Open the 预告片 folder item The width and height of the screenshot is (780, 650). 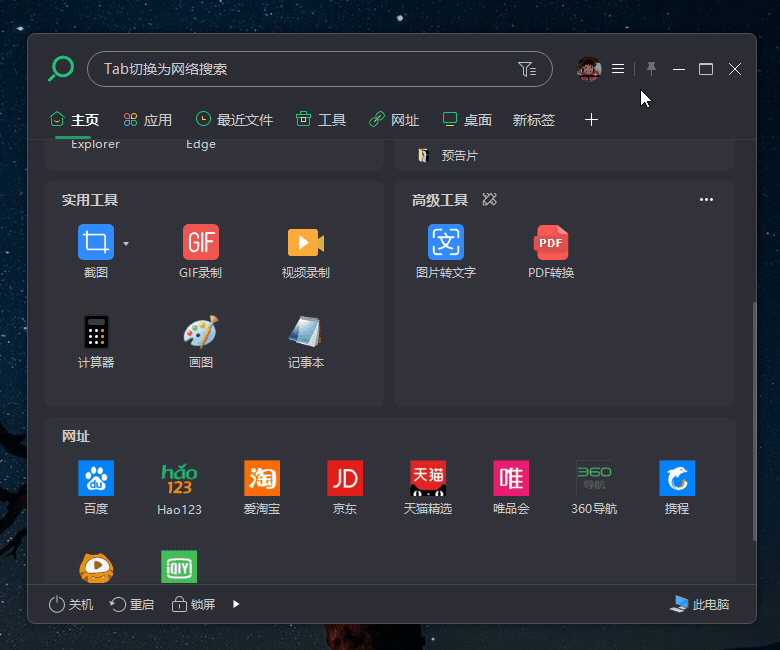coord(448,156)
